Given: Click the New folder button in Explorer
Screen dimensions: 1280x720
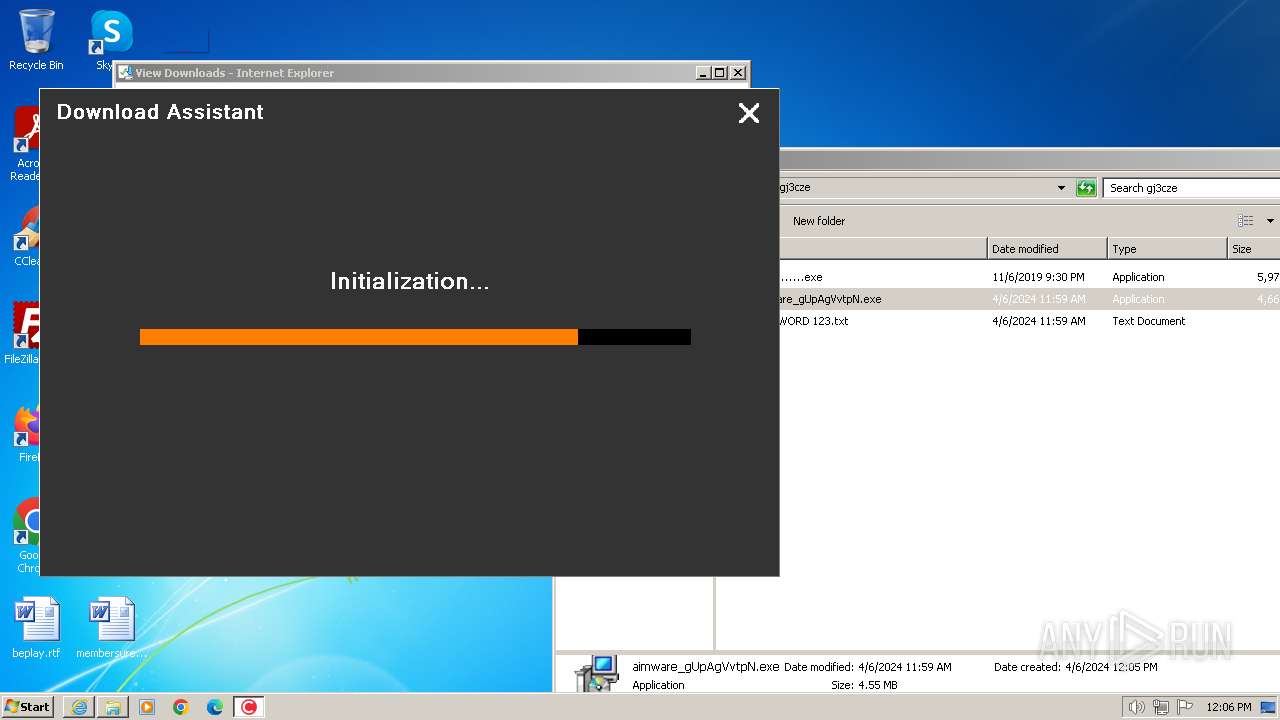Looking at the screenshot, I should 819,221.
